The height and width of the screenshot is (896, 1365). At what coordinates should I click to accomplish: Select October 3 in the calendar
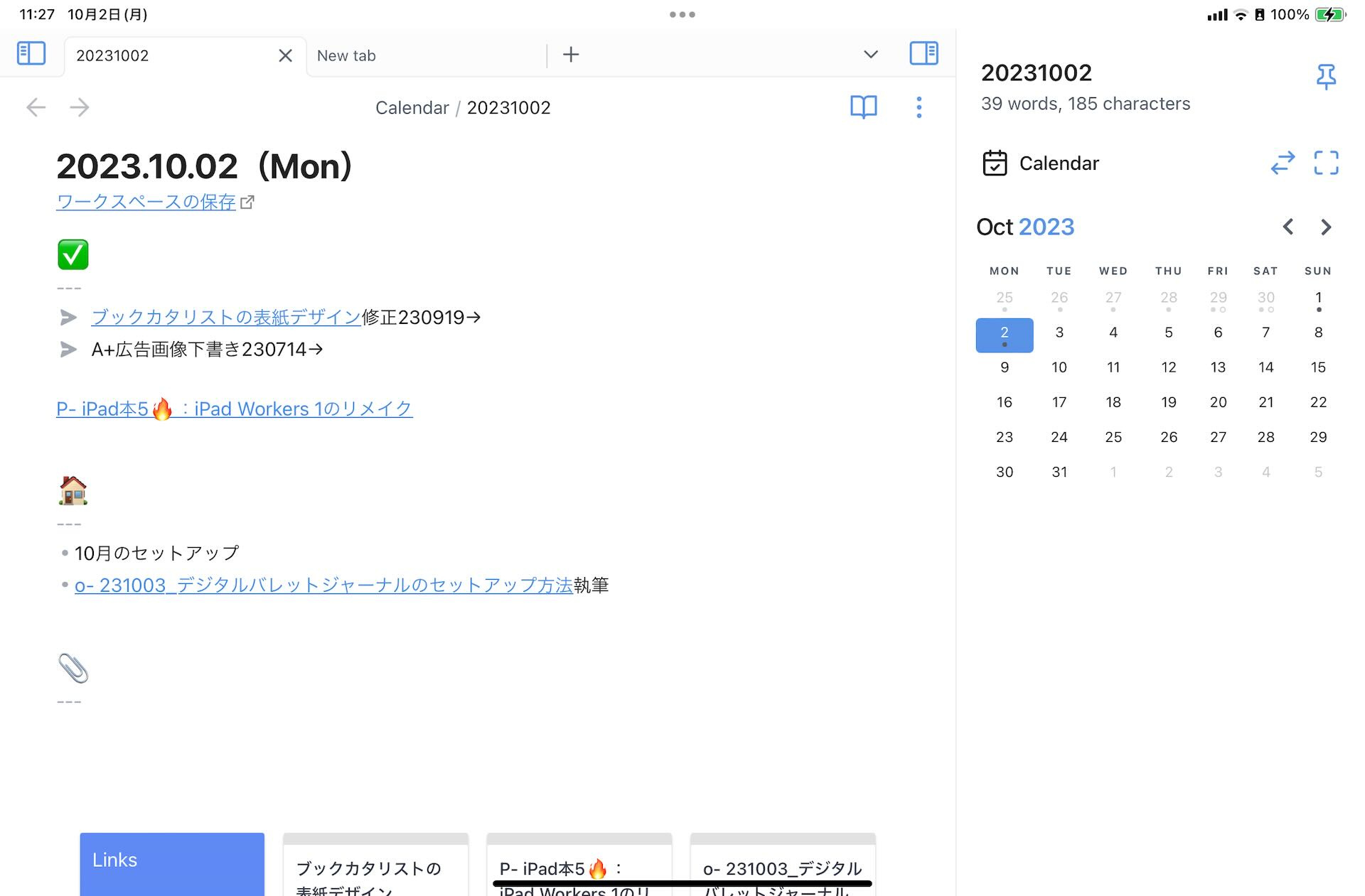pos(1059,333)
